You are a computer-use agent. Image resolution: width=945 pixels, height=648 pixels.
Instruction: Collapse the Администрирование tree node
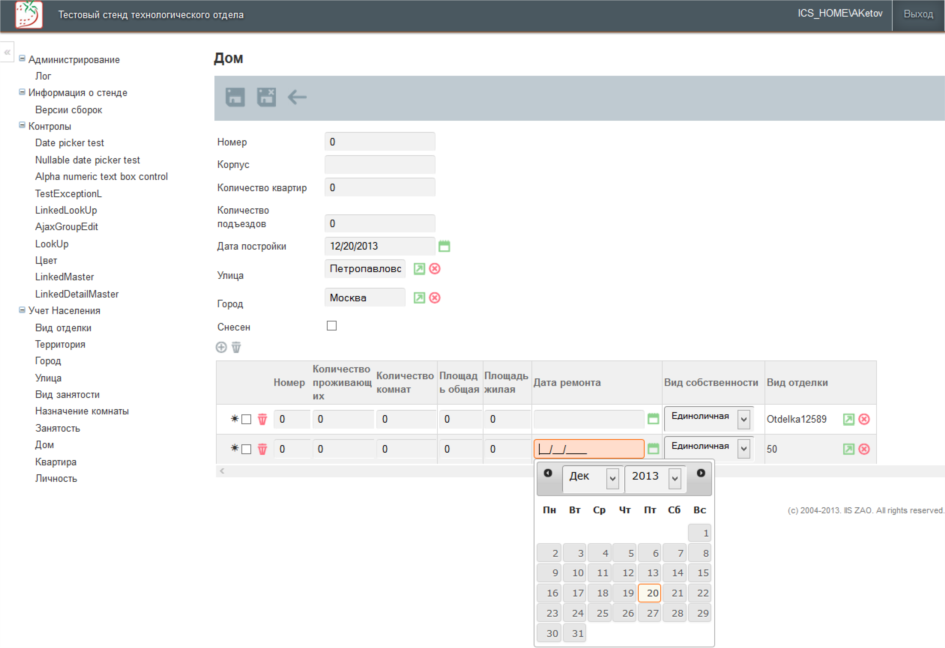click(x=22, y=58)
